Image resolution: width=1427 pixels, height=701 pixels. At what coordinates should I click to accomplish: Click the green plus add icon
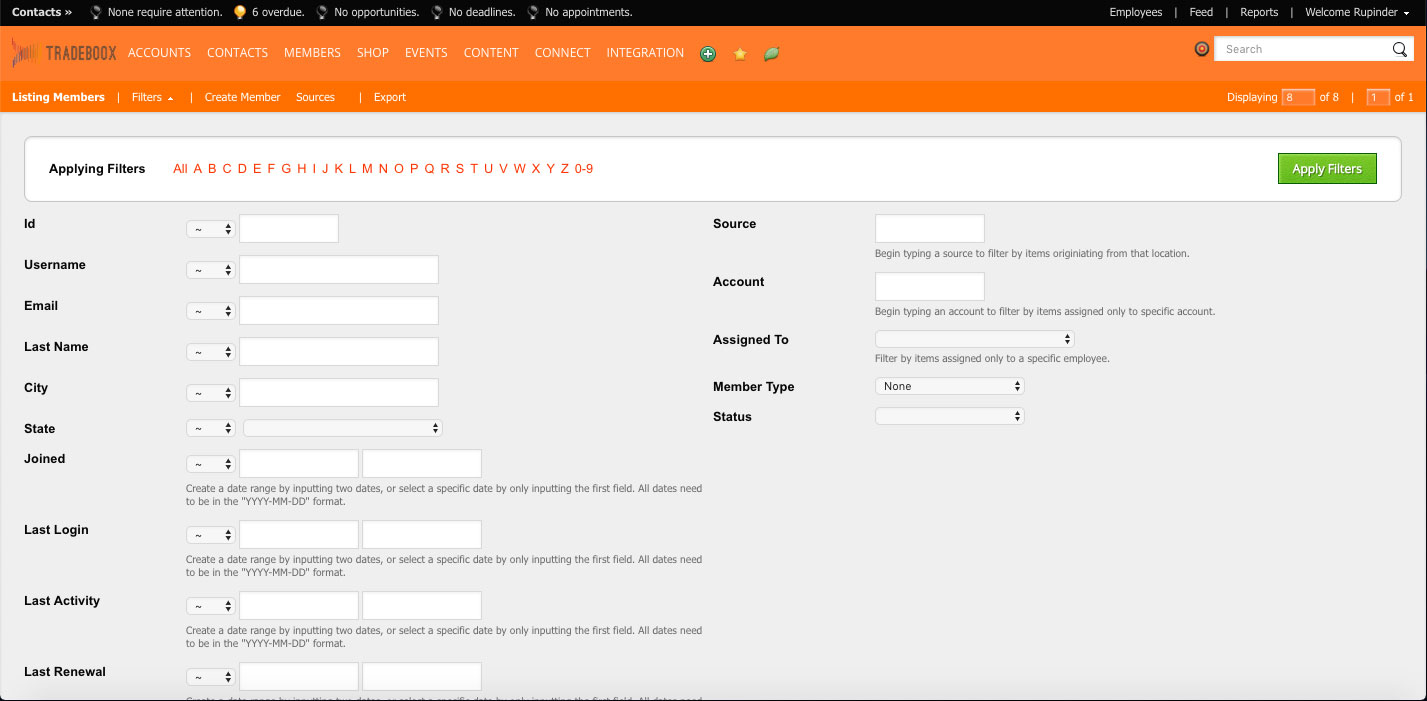click(708, 54)
